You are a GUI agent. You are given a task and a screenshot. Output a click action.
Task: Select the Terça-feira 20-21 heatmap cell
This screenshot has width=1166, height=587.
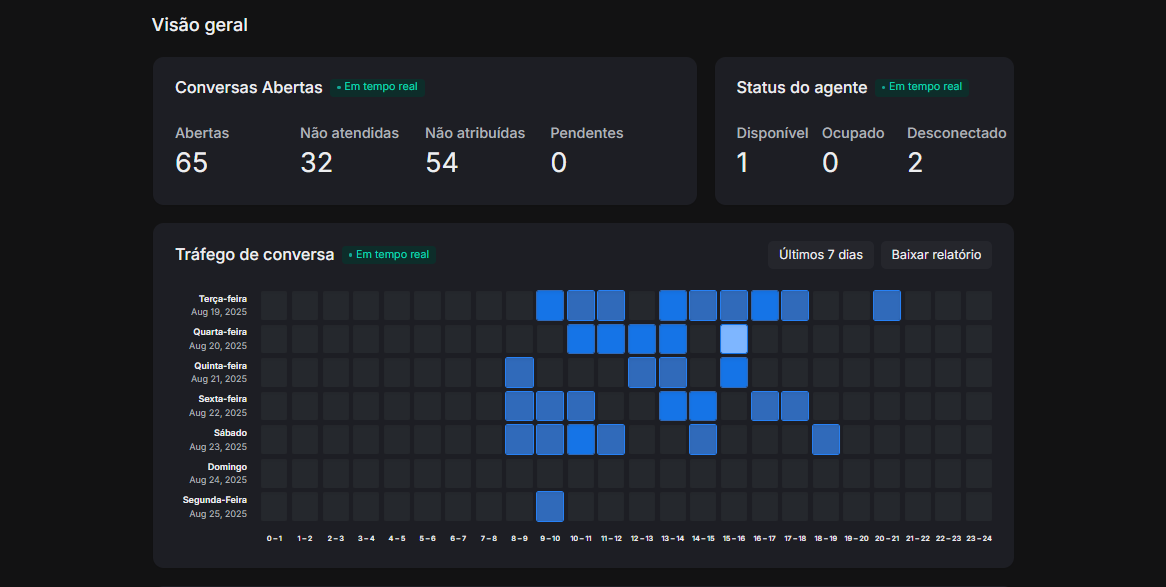(x=887, y=305)
